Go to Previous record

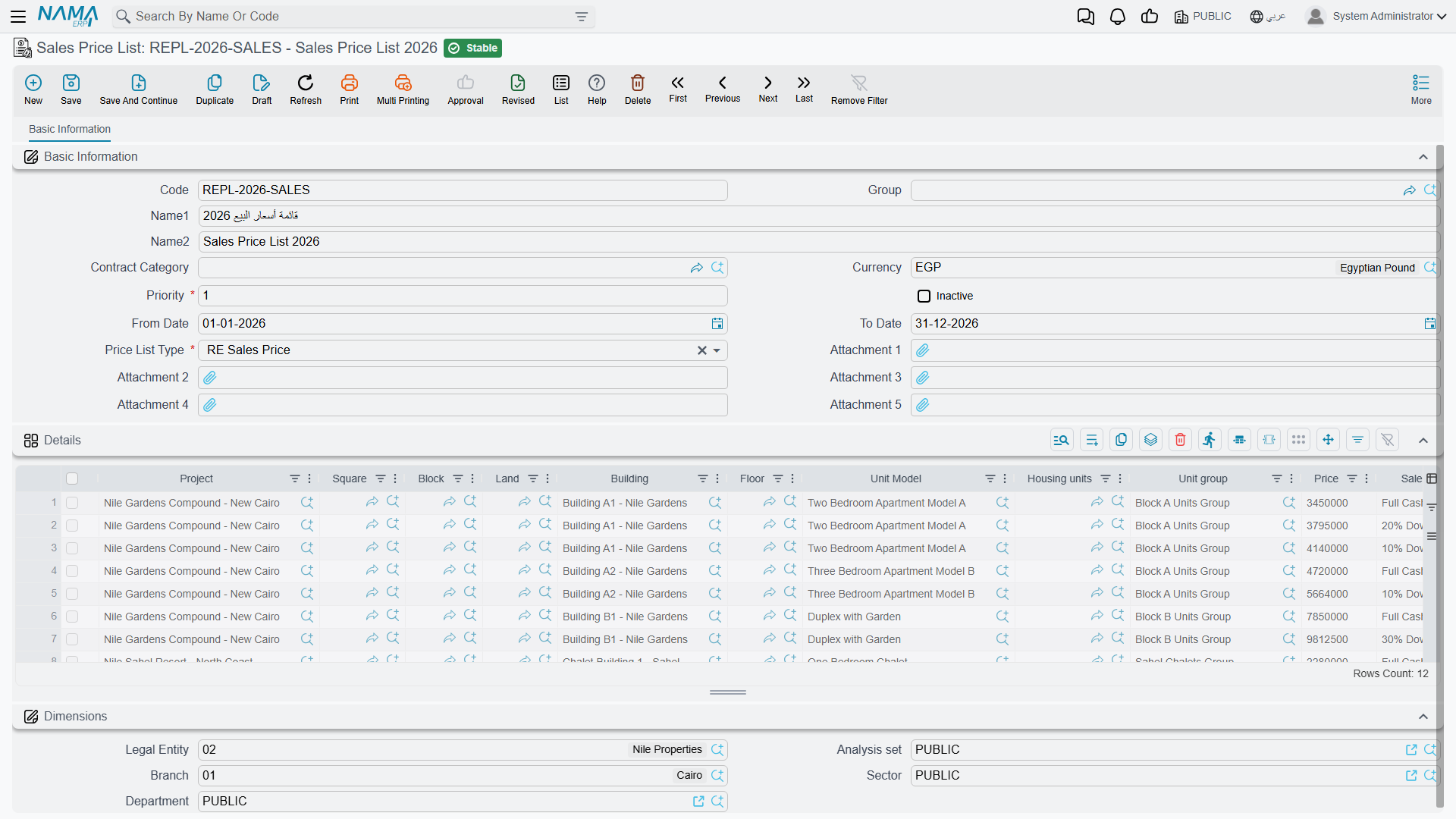723,89
